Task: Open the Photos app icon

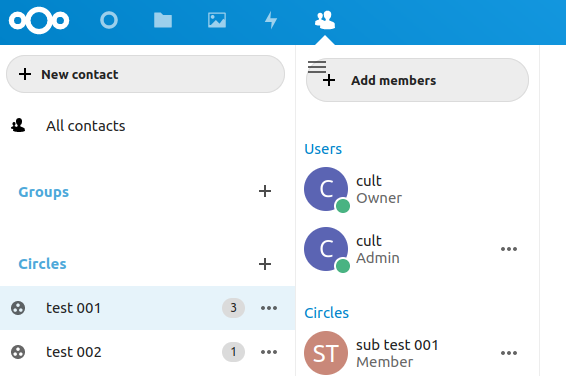Action: pos(217,20)
